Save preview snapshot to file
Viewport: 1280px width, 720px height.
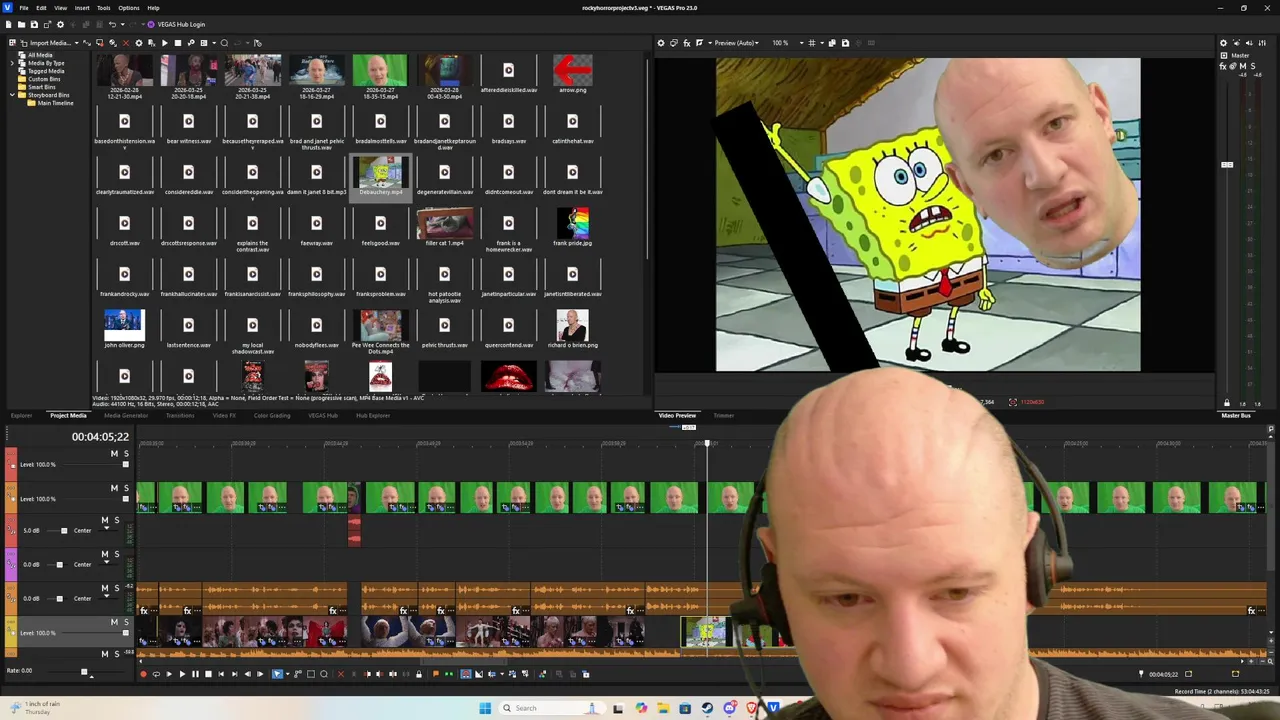(845, 43)
